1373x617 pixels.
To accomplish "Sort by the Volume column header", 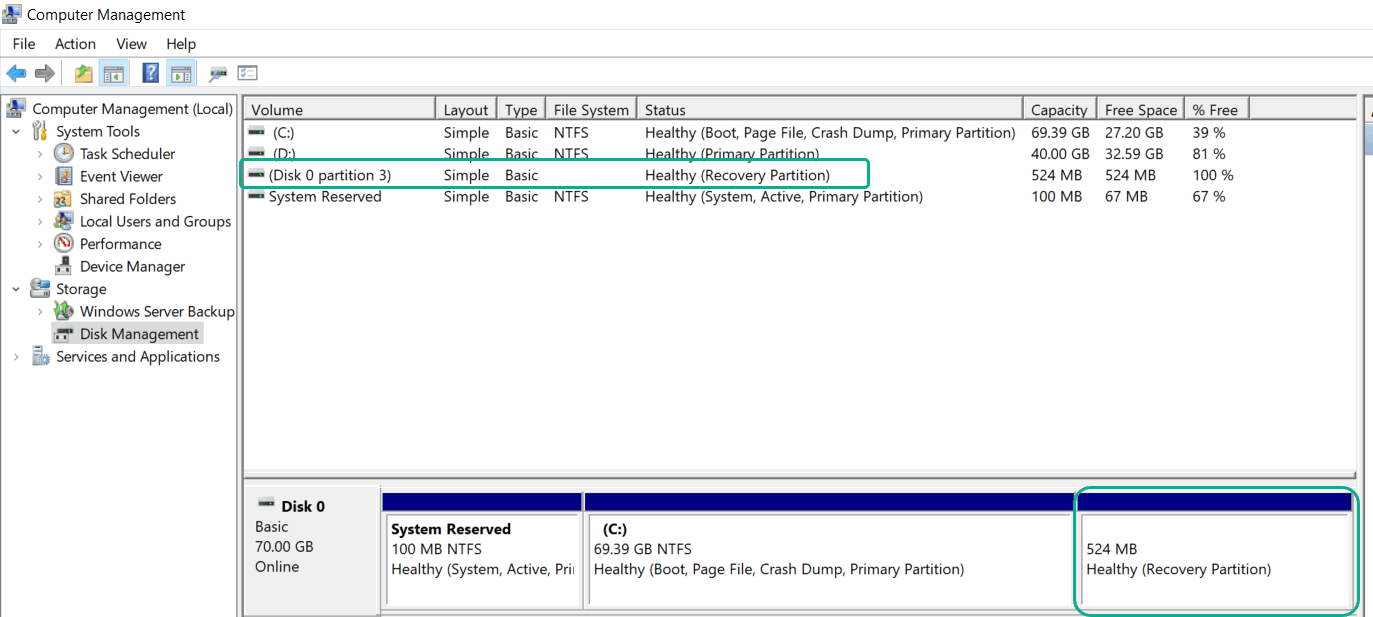I will (x=340, y=109).
